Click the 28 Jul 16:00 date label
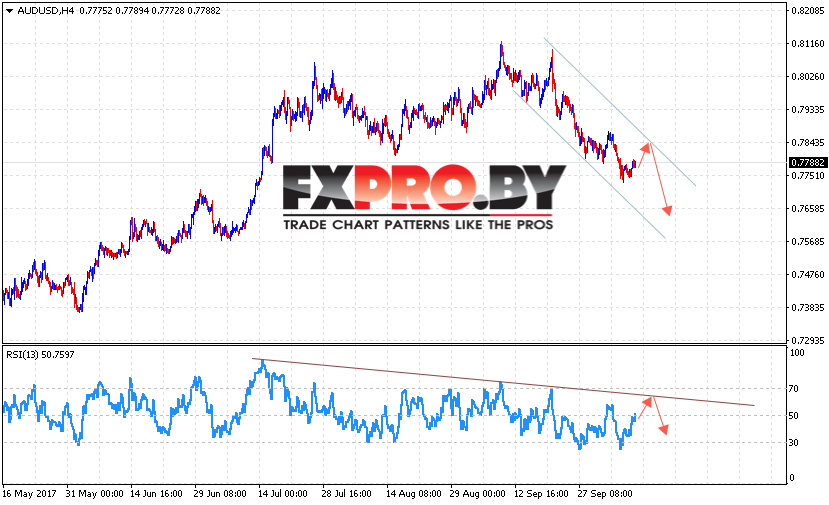 click(346, 494)
